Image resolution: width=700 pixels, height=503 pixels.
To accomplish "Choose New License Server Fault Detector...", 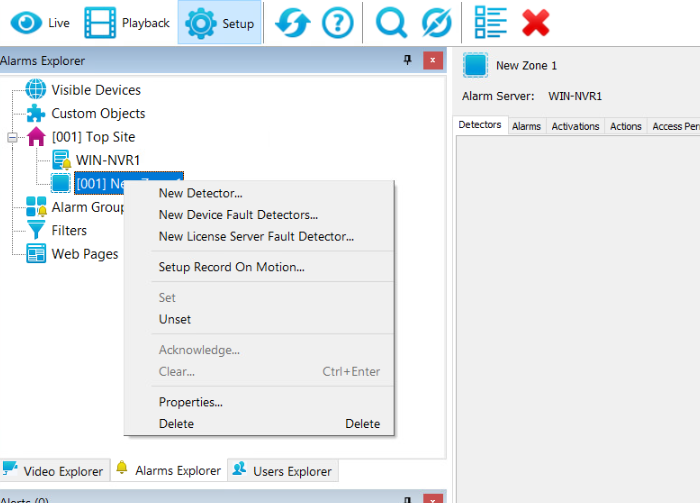I will pos(259,237).
